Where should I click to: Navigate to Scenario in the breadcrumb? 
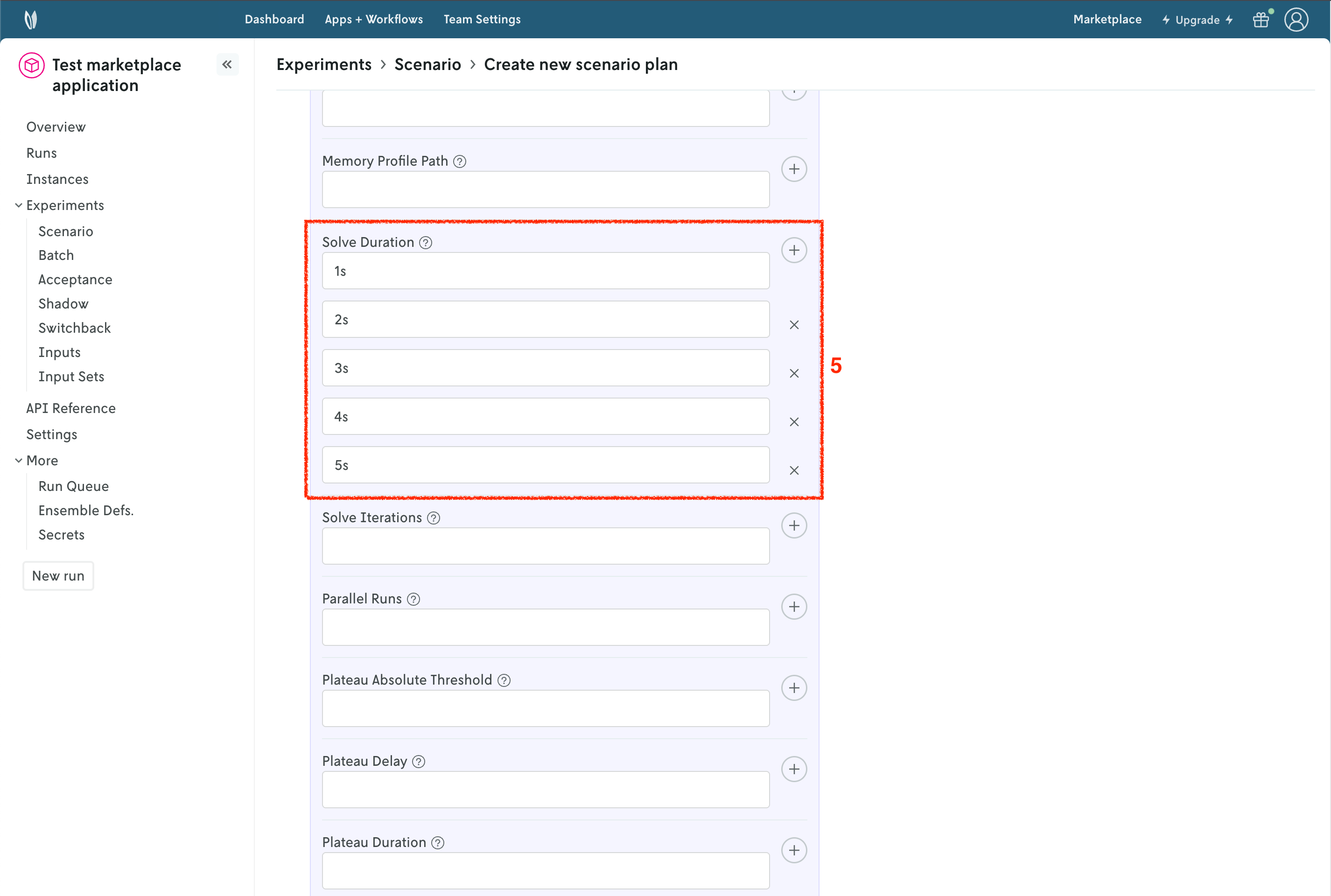point(427,64)
